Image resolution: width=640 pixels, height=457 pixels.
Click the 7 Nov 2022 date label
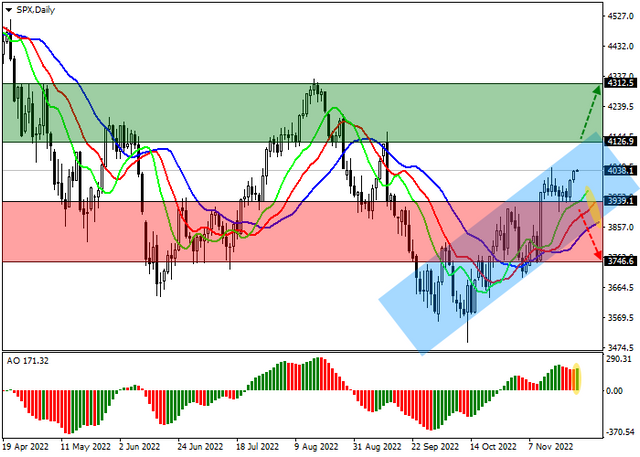coord(551,447)
